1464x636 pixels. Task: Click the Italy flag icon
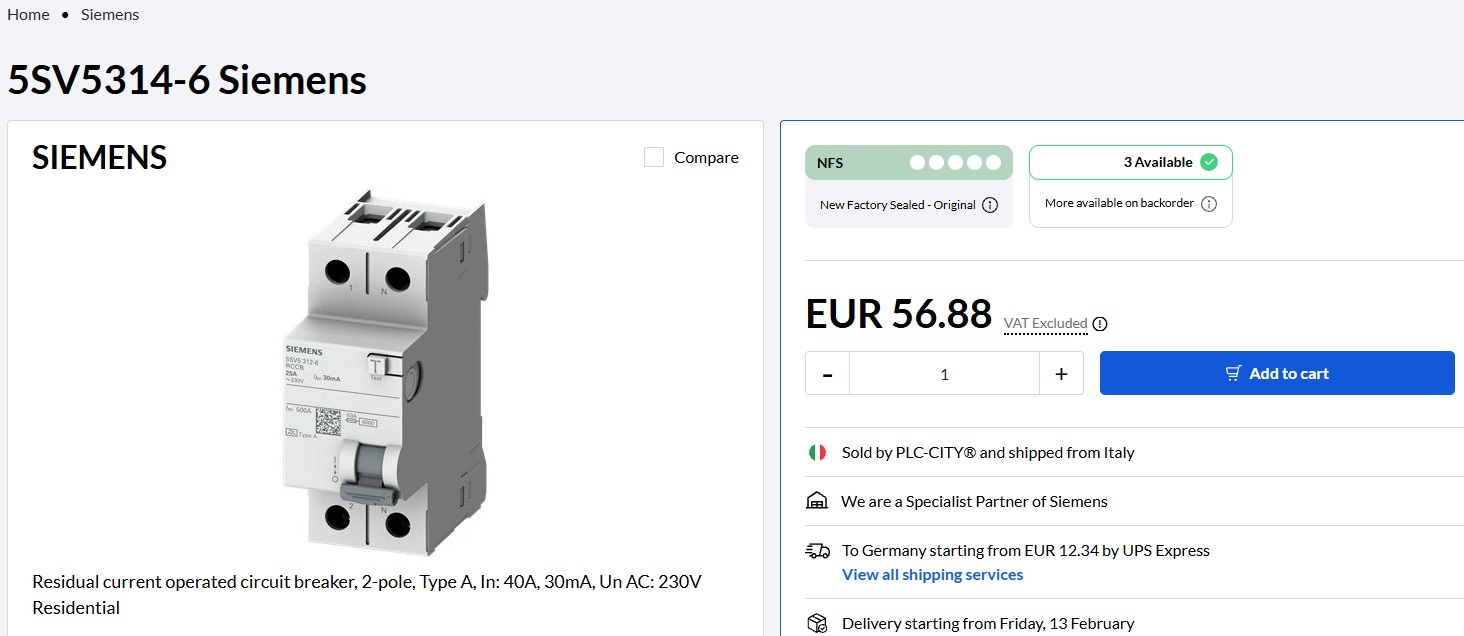[x=817, y=453]
